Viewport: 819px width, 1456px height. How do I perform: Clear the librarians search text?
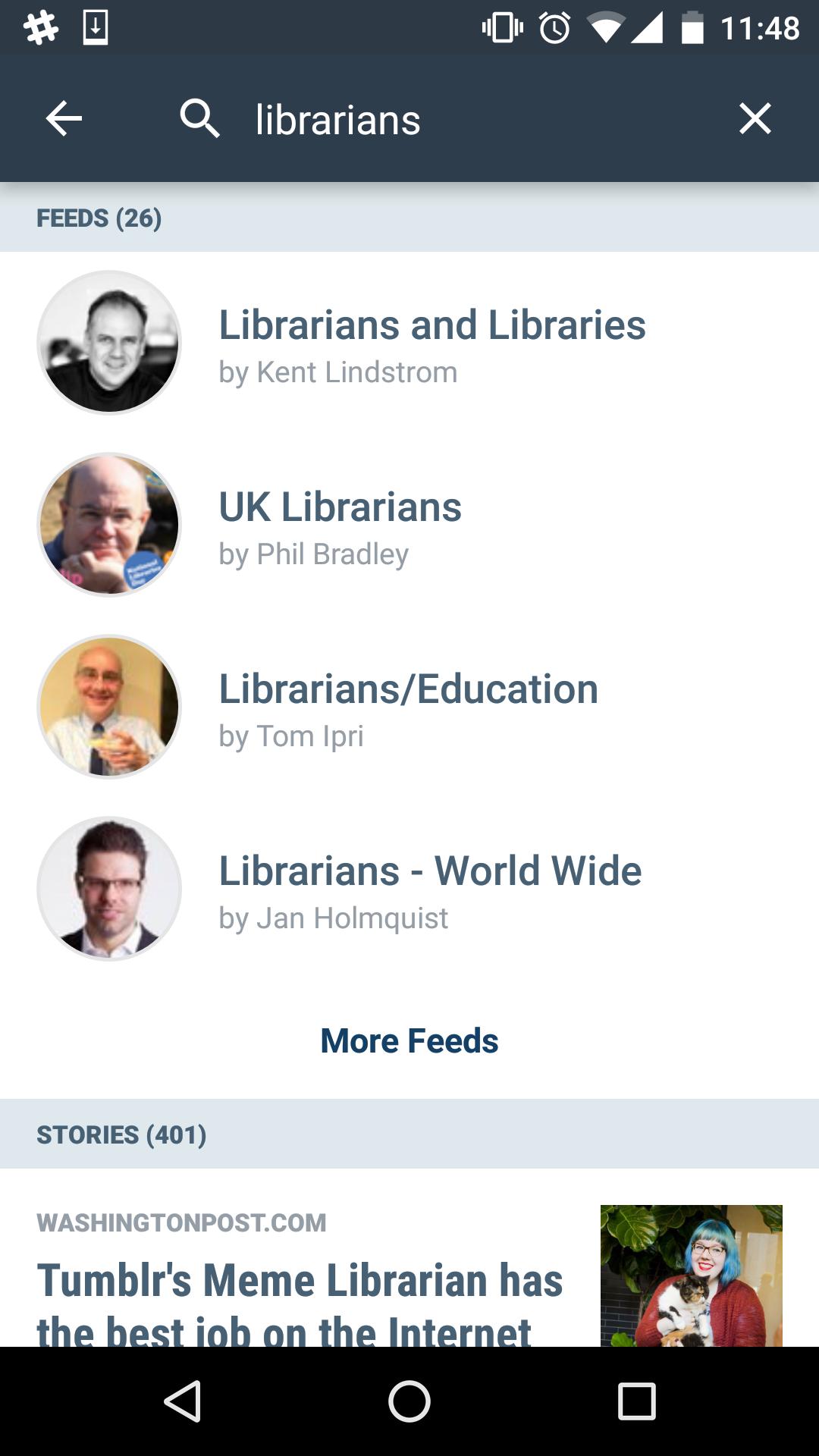pyautogui.click(x=755, y=119)
